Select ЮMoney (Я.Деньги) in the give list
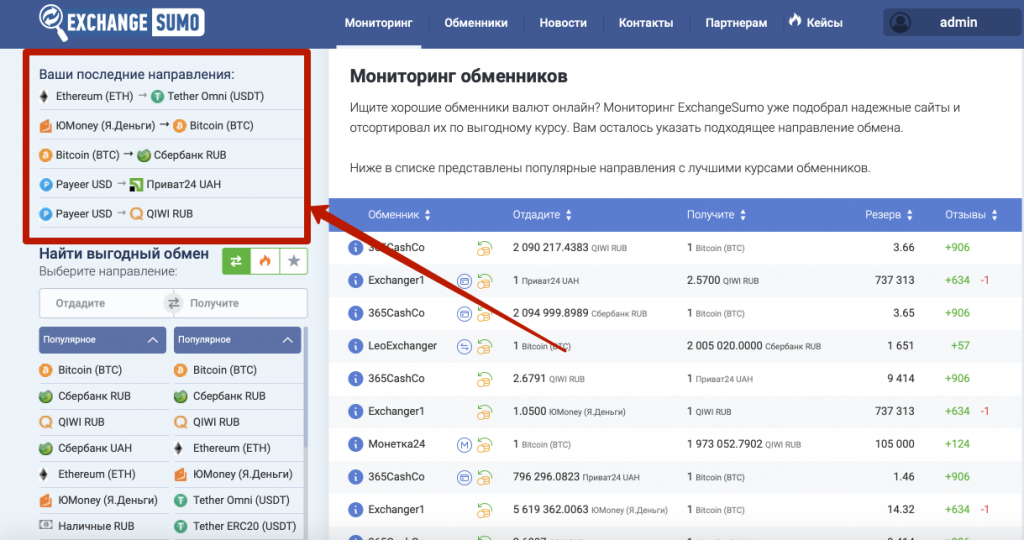Image resolution: width=1024 pixels, height=540 pixels. [x=99, y=501]
